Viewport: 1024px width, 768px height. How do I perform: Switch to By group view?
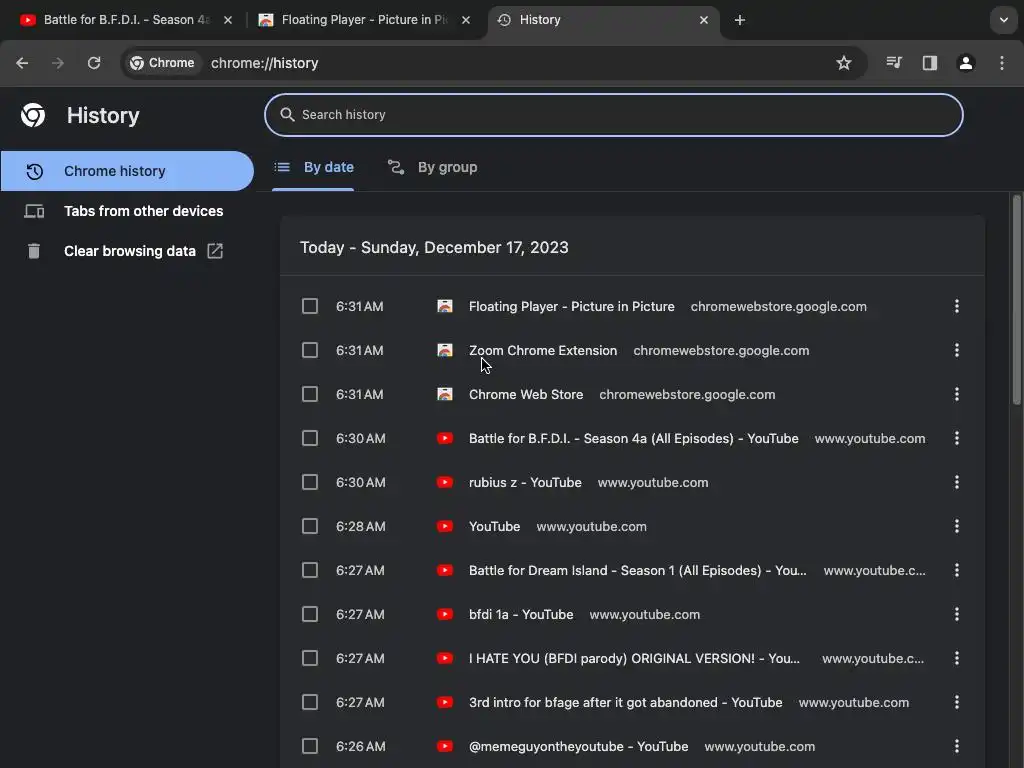pos(432,168)
